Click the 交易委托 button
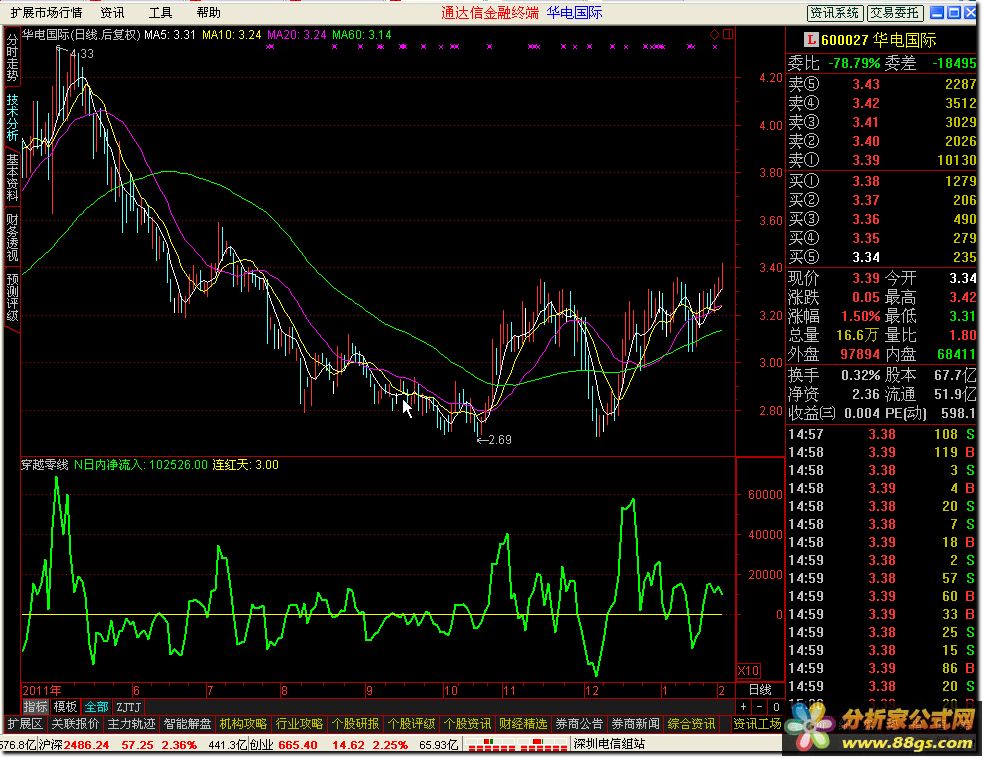This screenshot has width=984, height=758. pos(894,13)
